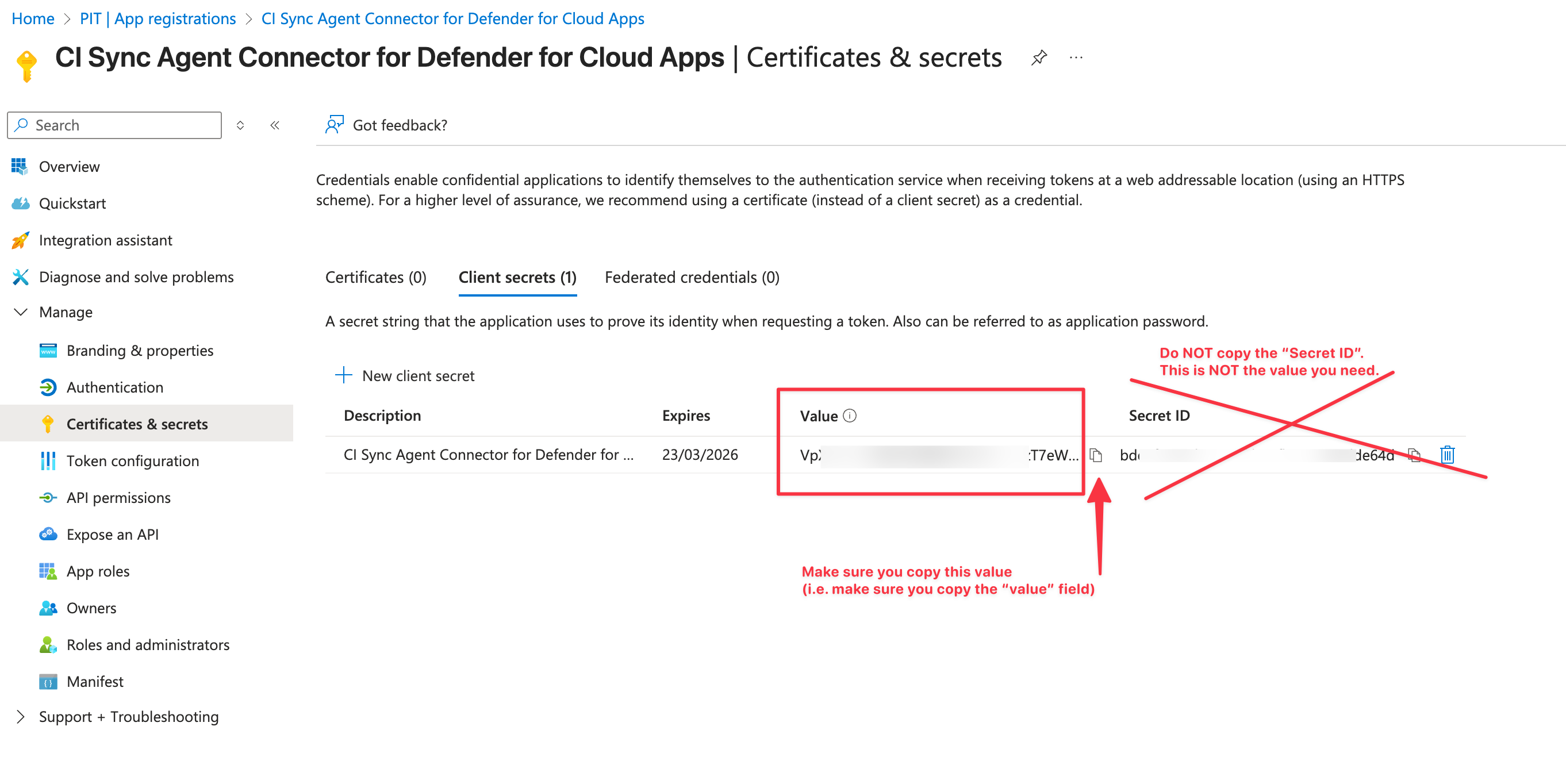Click the Quickstart cloud icon
The width and height of the screenshot is (1566, 784).
click(20, 203)
